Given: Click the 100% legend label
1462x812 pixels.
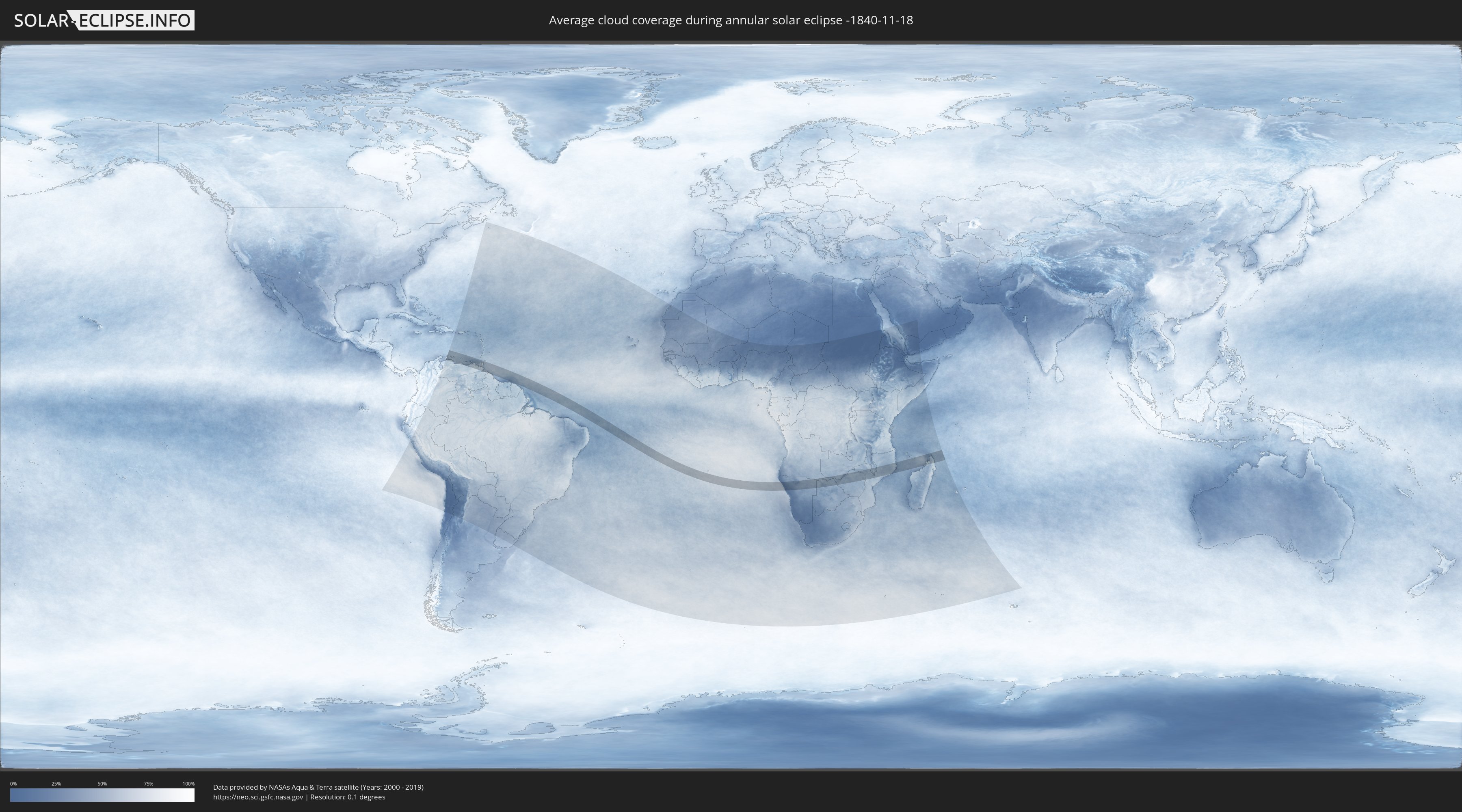Looking at the screenshot, I should (188, 784).
